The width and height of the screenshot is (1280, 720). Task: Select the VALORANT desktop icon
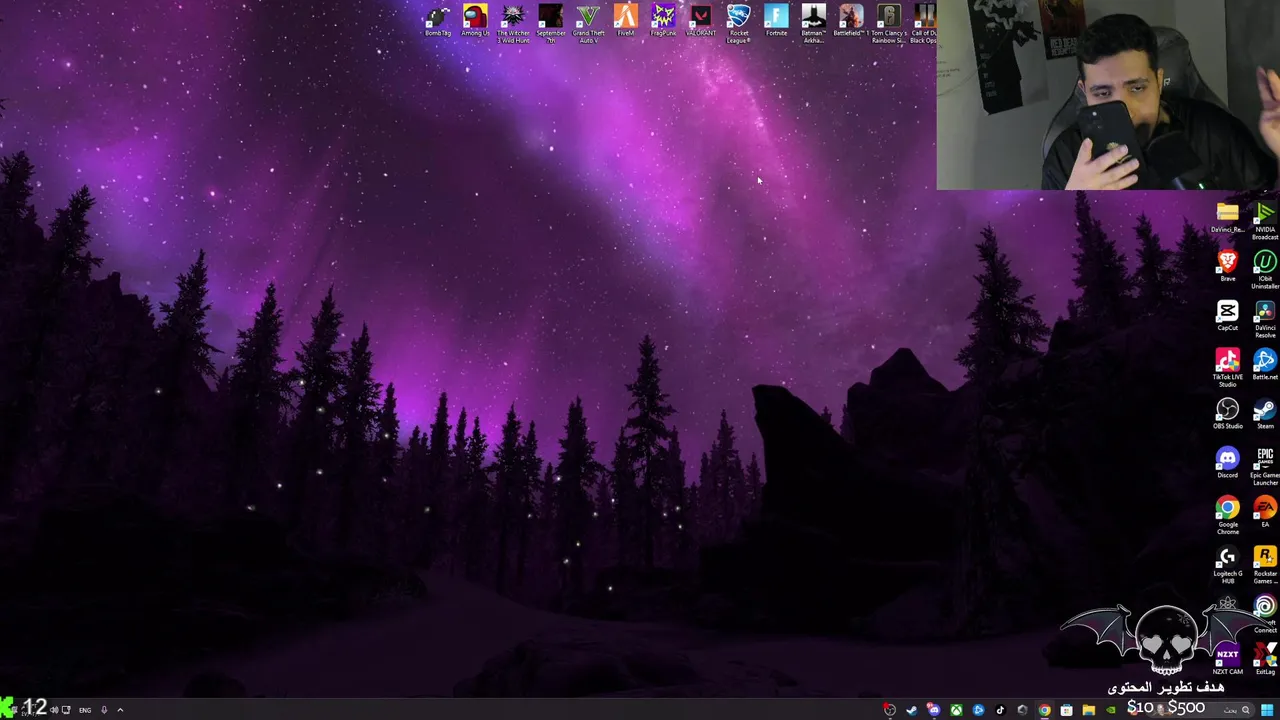(x=701, y=21)
